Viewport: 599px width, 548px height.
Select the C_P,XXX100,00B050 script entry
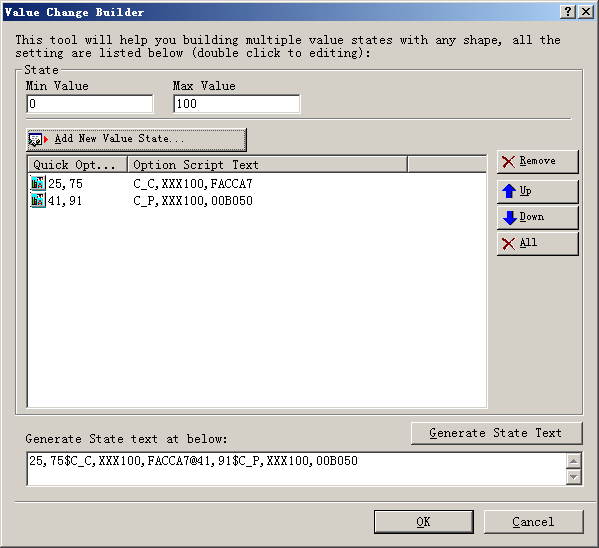point(193,201)
